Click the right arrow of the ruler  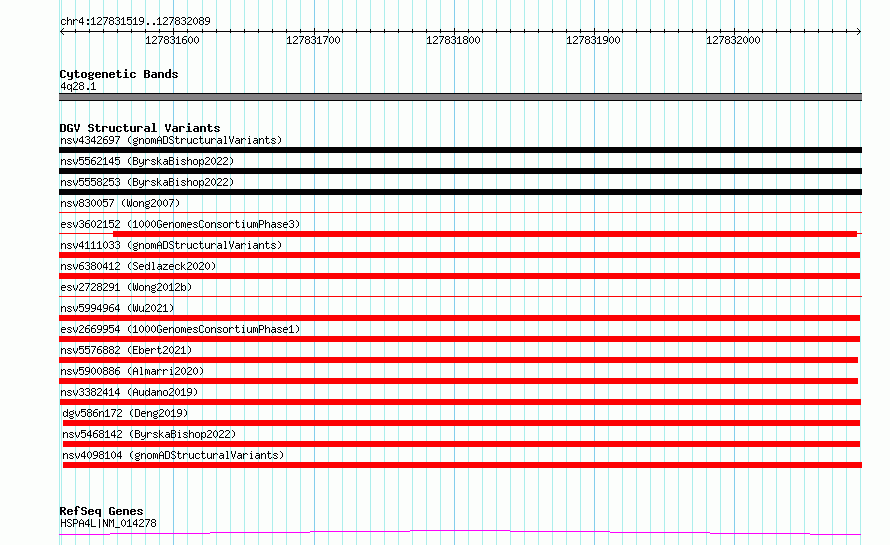pyautogui.click(x=858, y=31)
